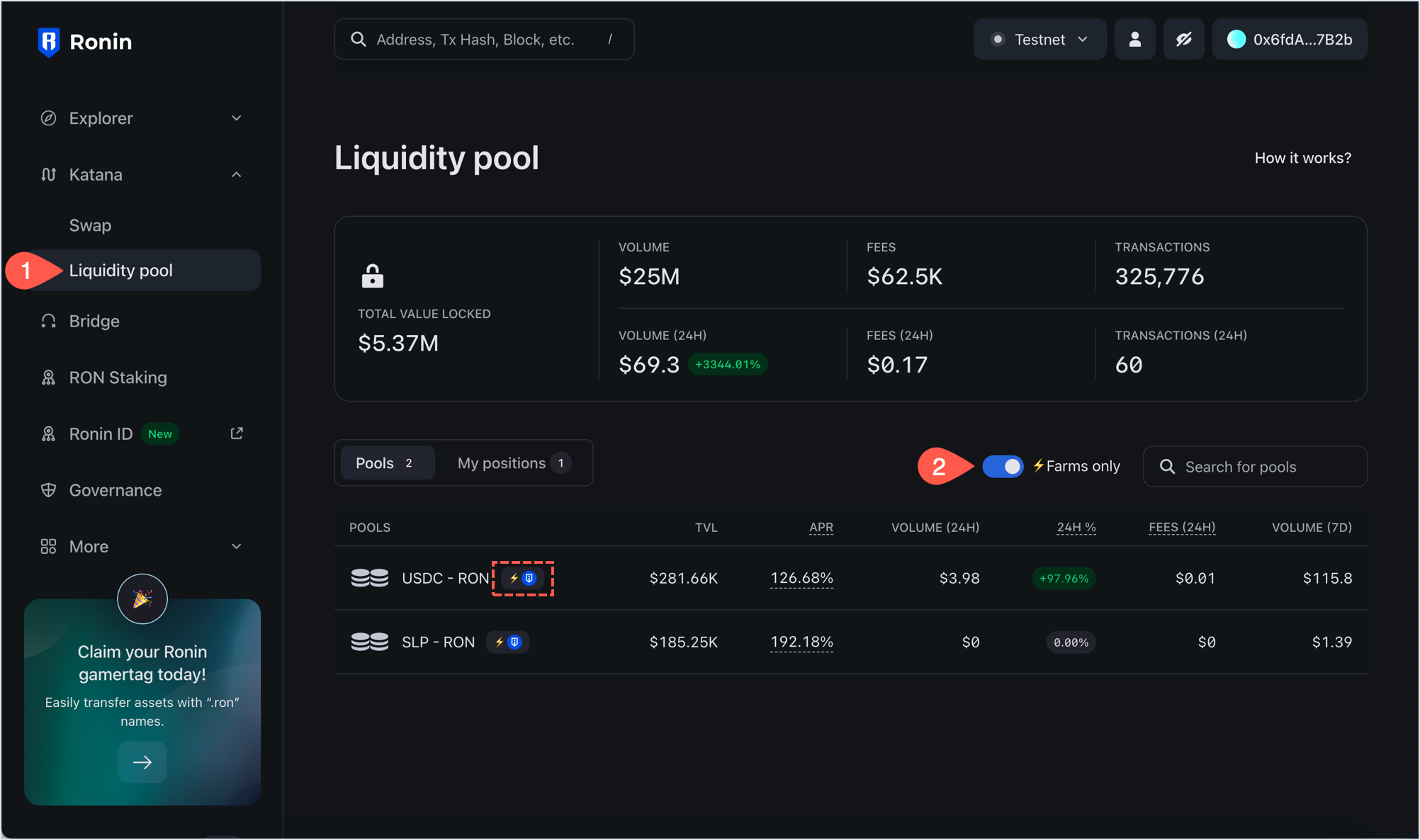Disable the Farms only toggle
This screenshot has width=1420, height=840.
click(x=1002, y=467)
